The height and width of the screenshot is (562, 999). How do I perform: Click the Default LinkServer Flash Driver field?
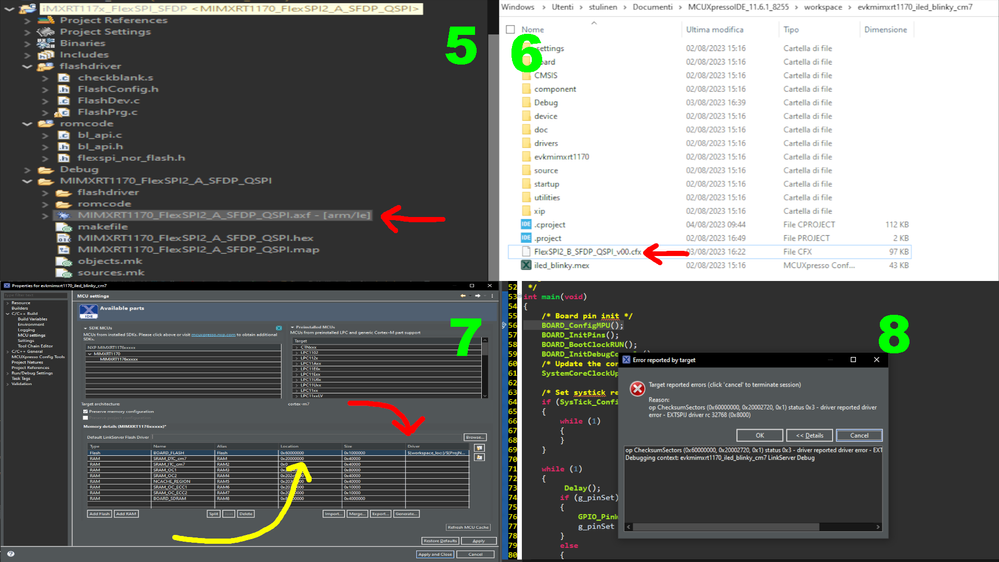point(306,437)
